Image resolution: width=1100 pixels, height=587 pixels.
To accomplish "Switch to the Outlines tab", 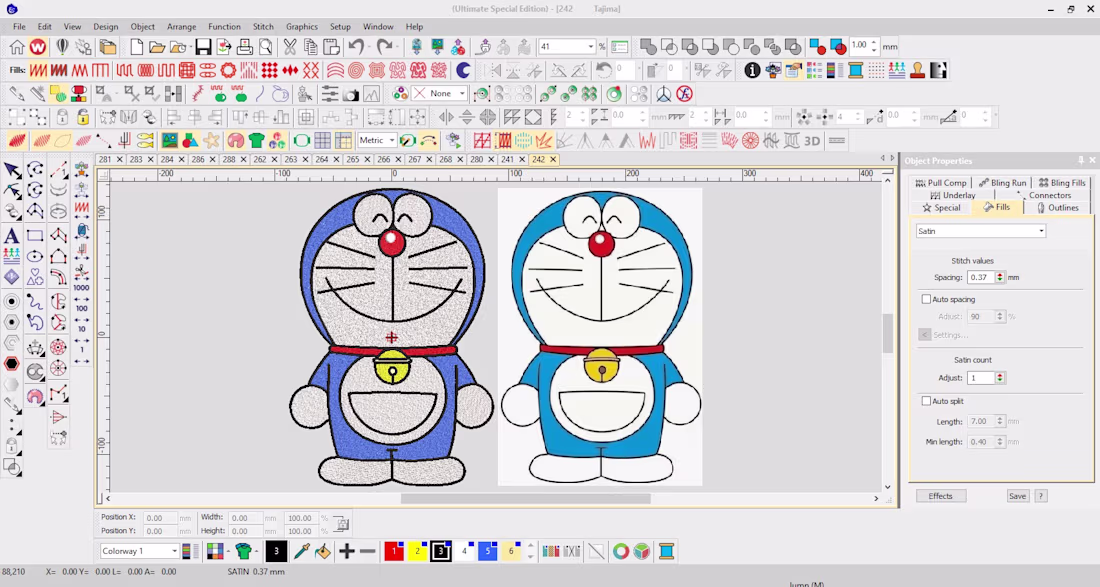I will (x=1059, y=208).
